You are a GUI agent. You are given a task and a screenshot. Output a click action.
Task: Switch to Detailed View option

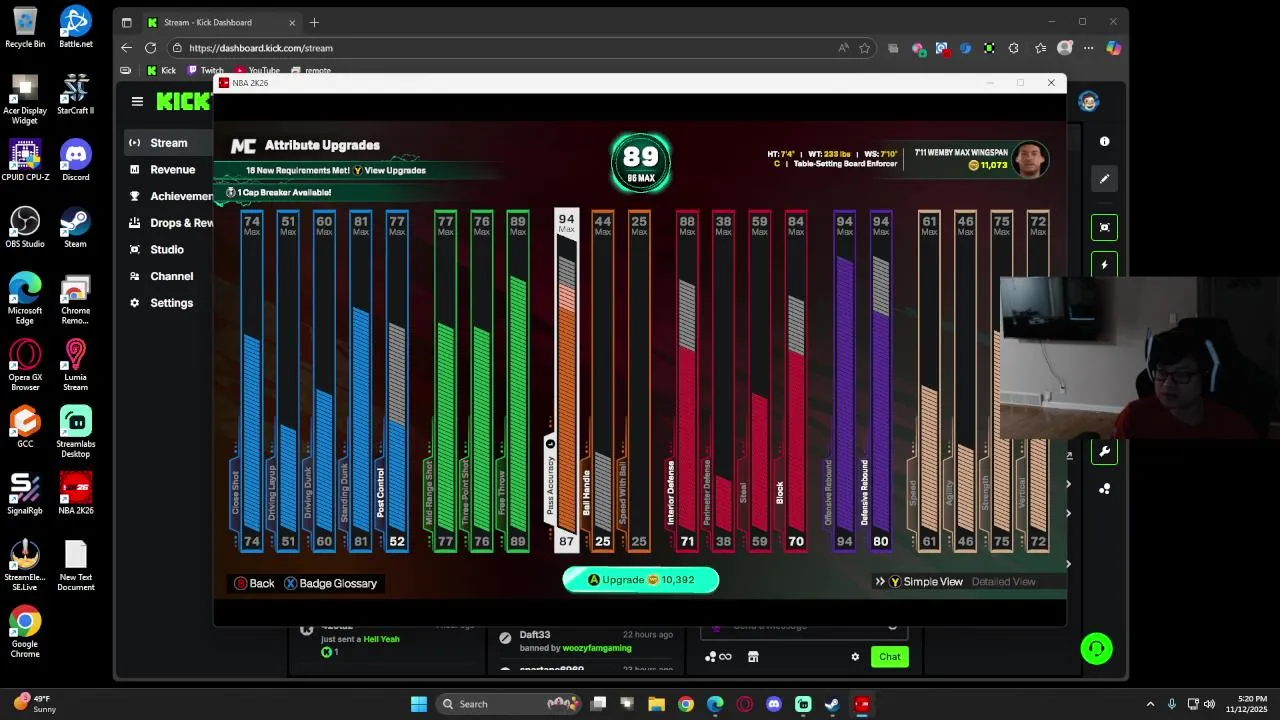coord(1003,582)
